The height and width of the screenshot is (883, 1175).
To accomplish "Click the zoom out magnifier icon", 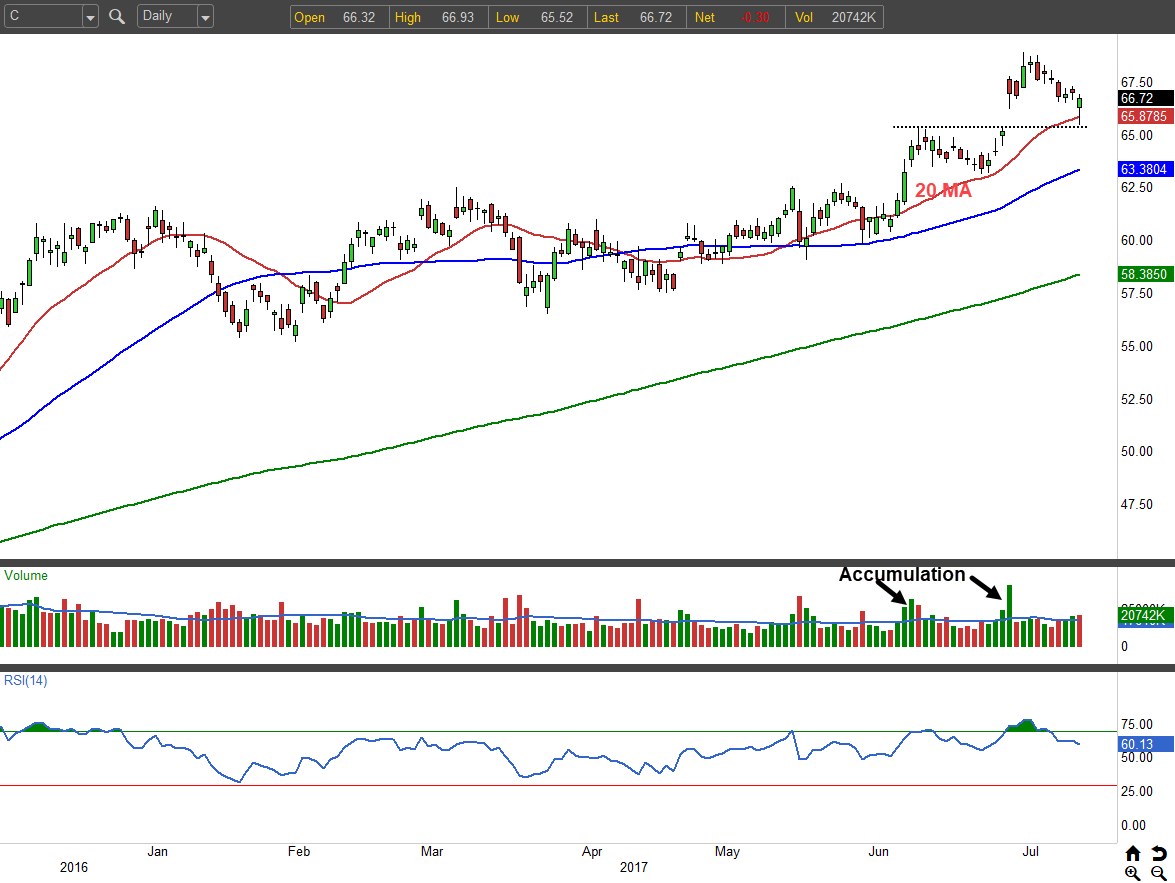I will pyautogui.click(x=1159, y=873).
